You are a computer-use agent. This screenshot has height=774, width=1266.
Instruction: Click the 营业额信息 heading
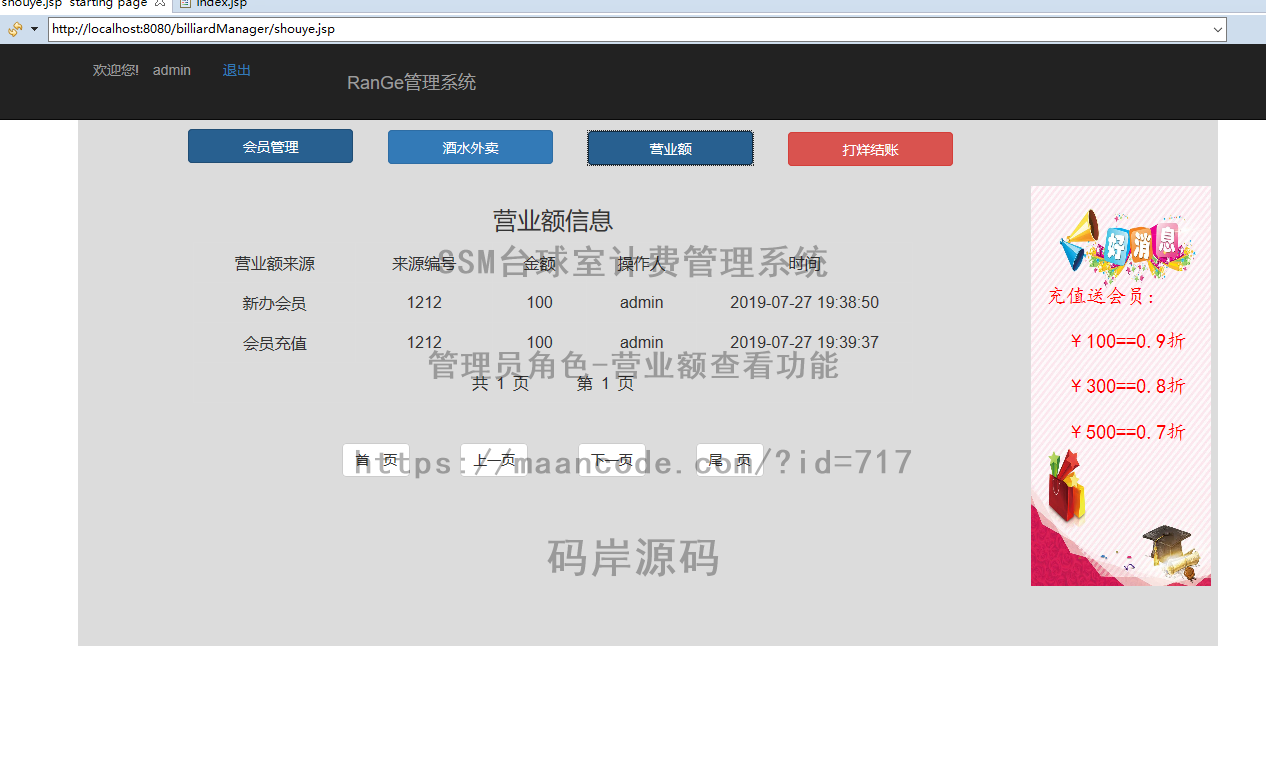click(x=553, y=221)
